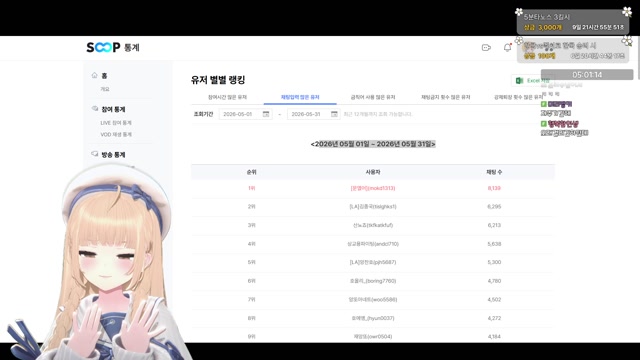Open VOD 재생 통계 in sidebar
This screenshot has height=360, width=640.
(116, 134)
